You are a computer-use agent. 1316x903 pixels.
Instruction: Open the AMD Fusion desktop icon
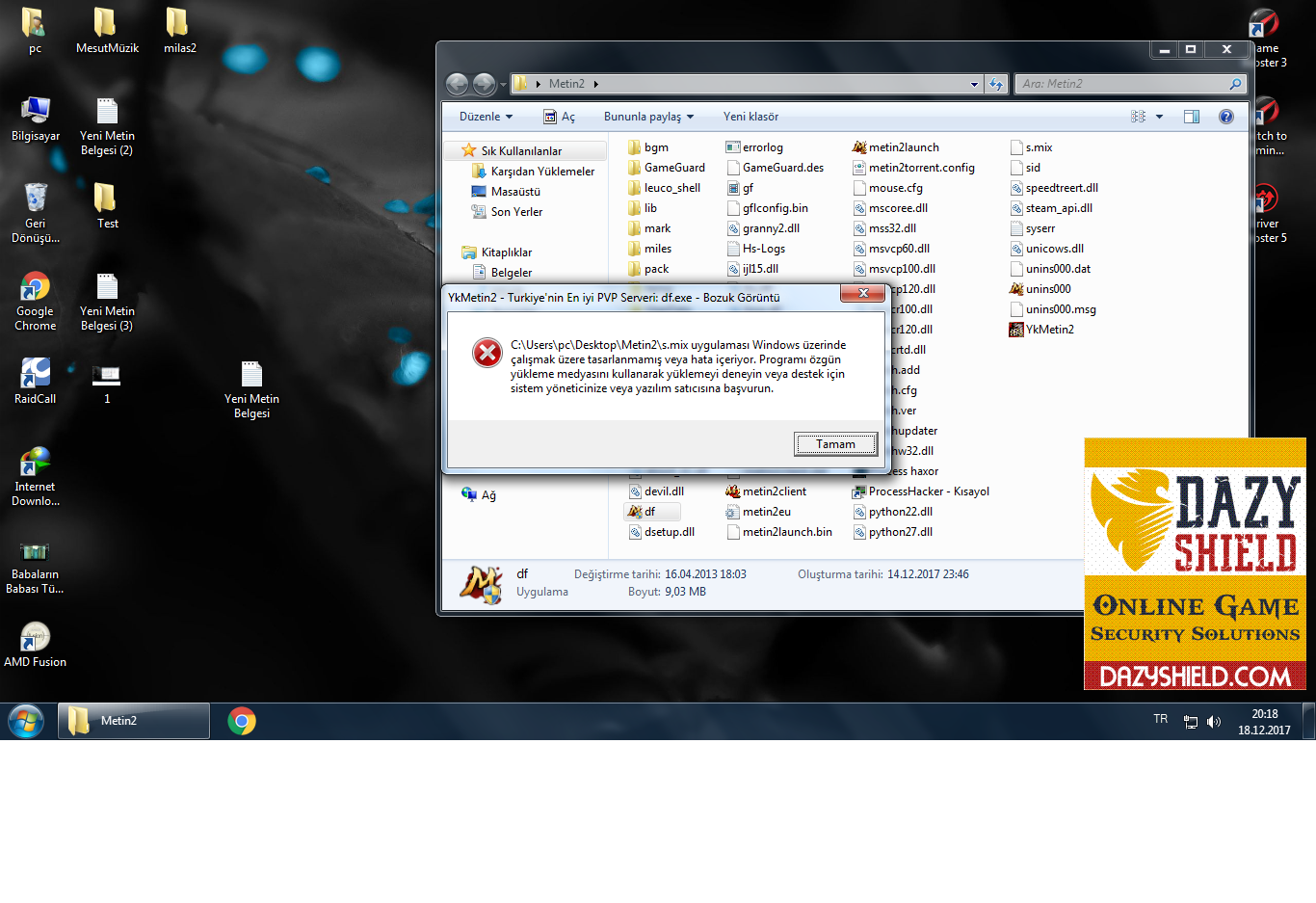tap(35, 645)
